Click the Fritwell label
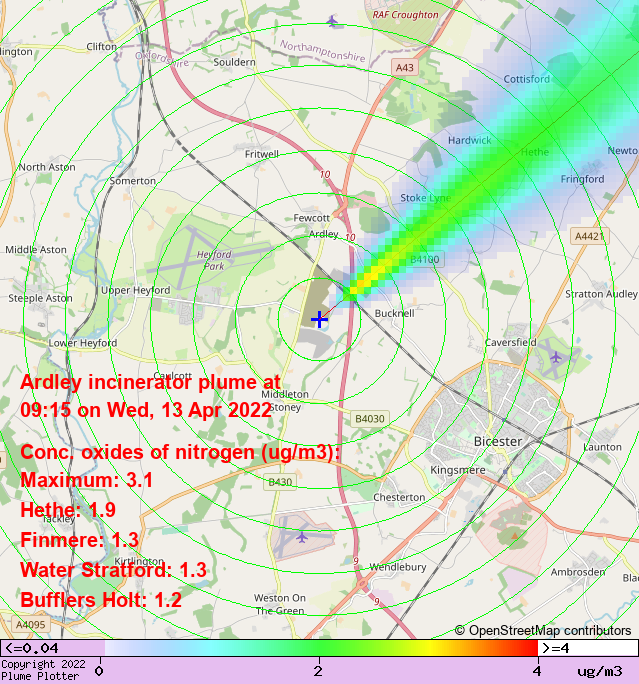 [x=262, y=154]
